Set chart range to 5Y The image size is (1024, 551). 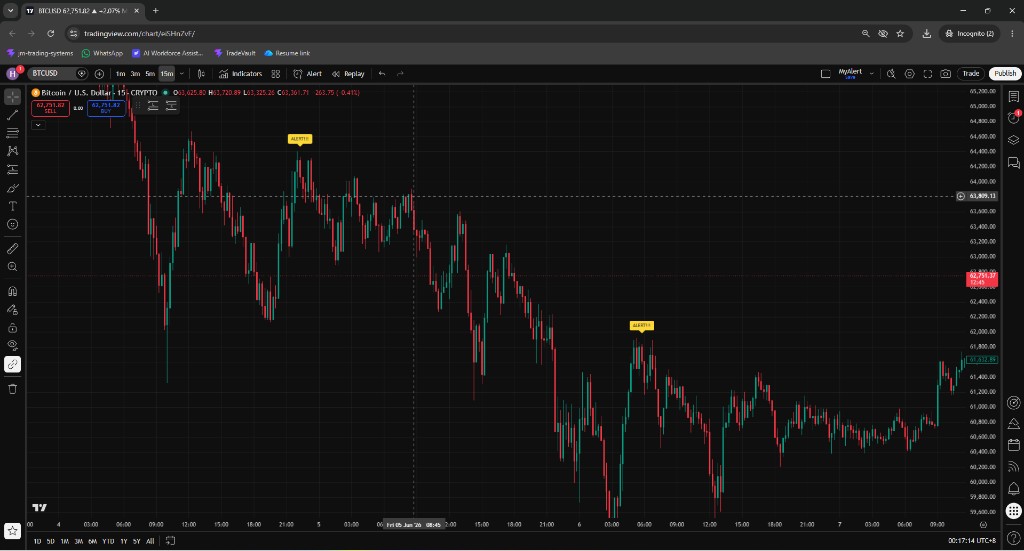[136, 541]
